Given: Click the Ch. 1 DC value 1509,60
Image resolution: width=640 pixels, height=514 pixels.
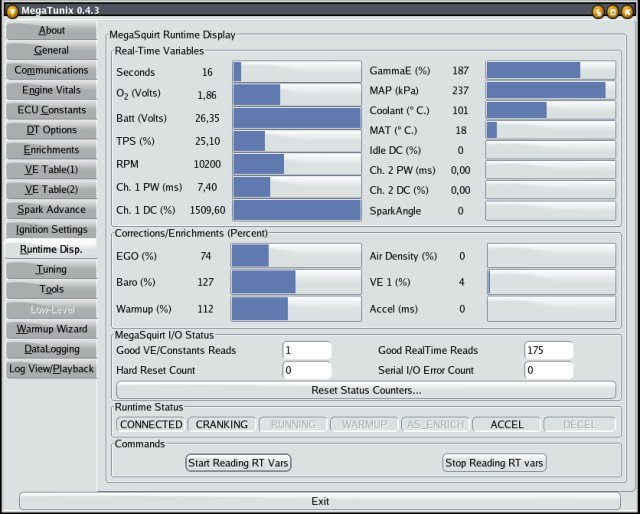Looking at the screenshot, I should (207, 210).
